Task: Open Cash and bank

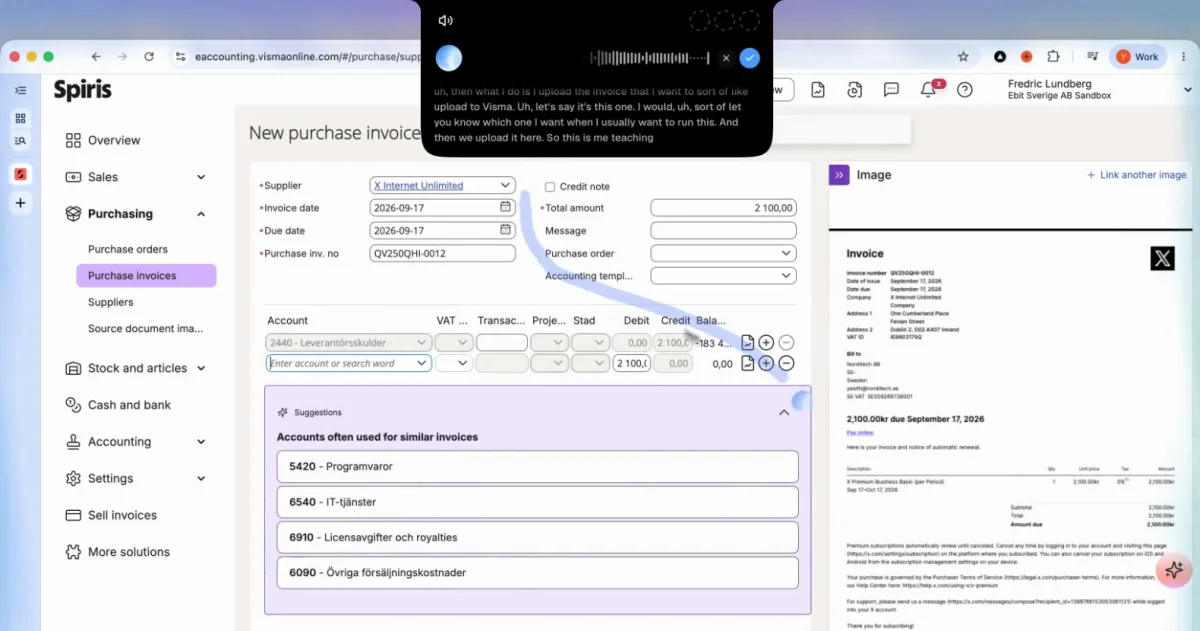Action: pos(129,405)
